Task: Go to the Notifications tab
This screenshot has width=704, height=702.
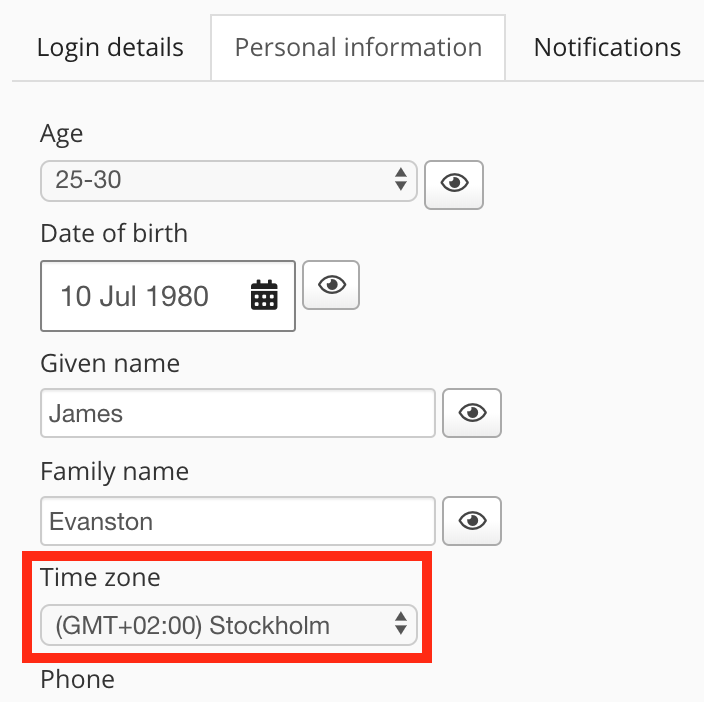Action: (x=607, y=47)
